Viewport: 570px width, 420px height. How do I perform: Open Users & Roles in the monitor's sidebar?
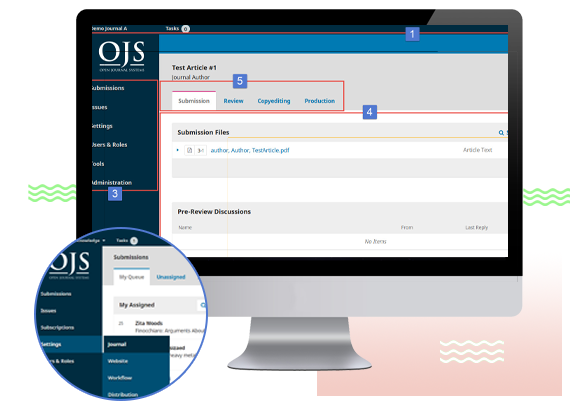point(109,145)
